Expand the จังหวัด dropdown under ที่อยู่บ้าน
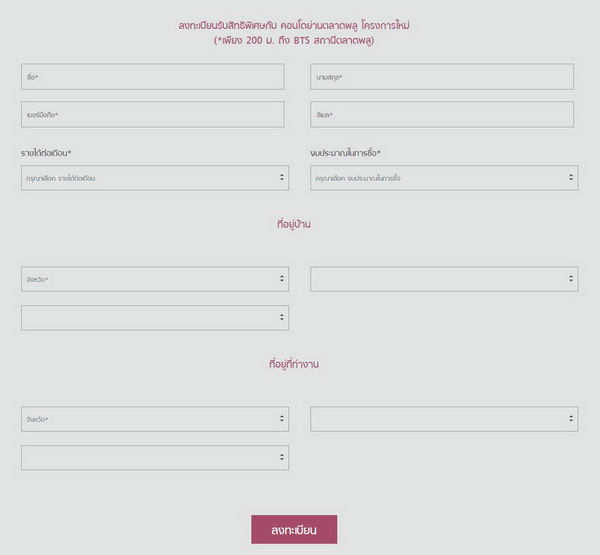This screenshot has width=600, height=555. [x=150, y=279]
